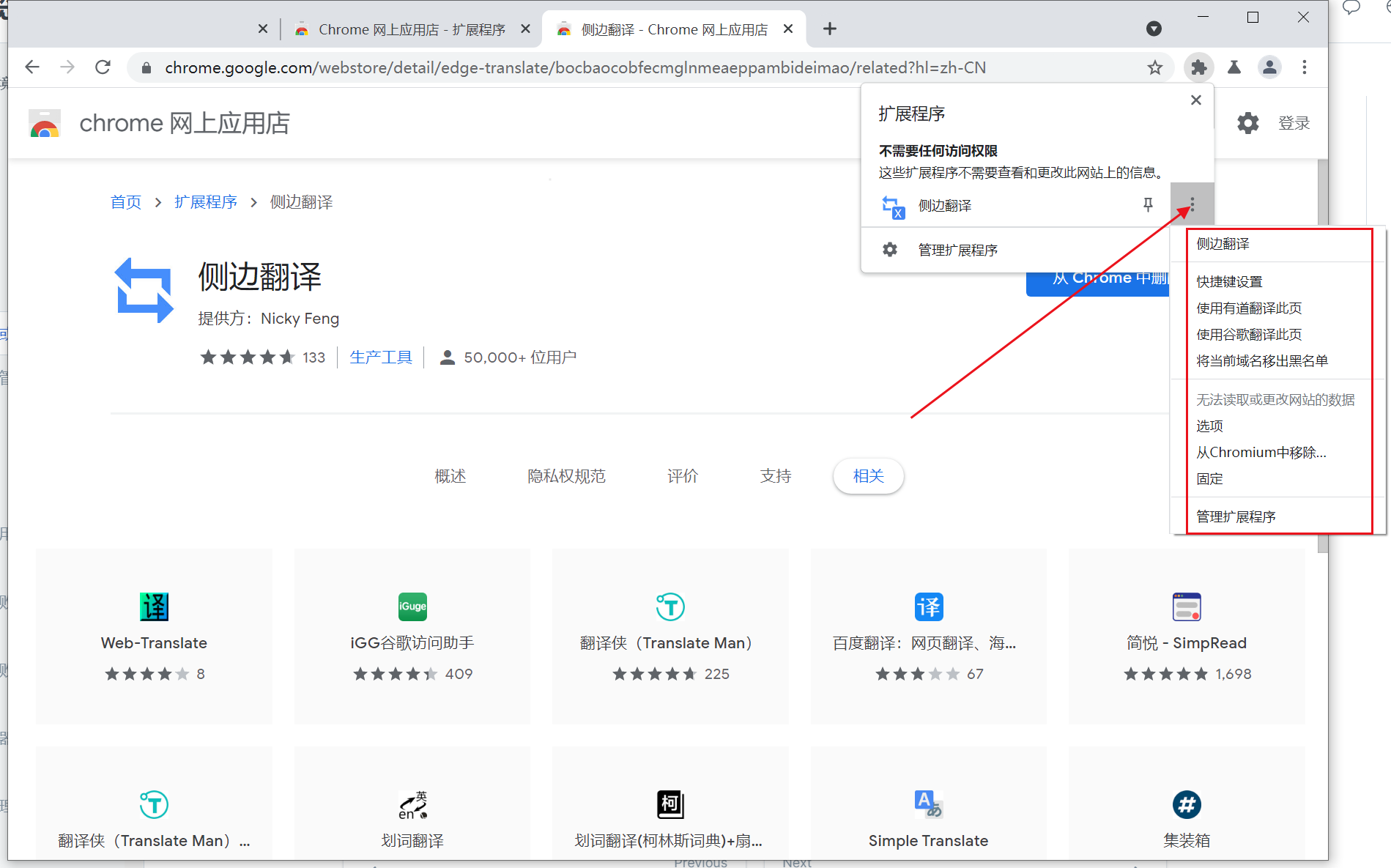The width and height of the screenshot is (1391, 868).
Task: Open the 简悦 - SimpRead extension card
Action: [x=1187, y=637]
